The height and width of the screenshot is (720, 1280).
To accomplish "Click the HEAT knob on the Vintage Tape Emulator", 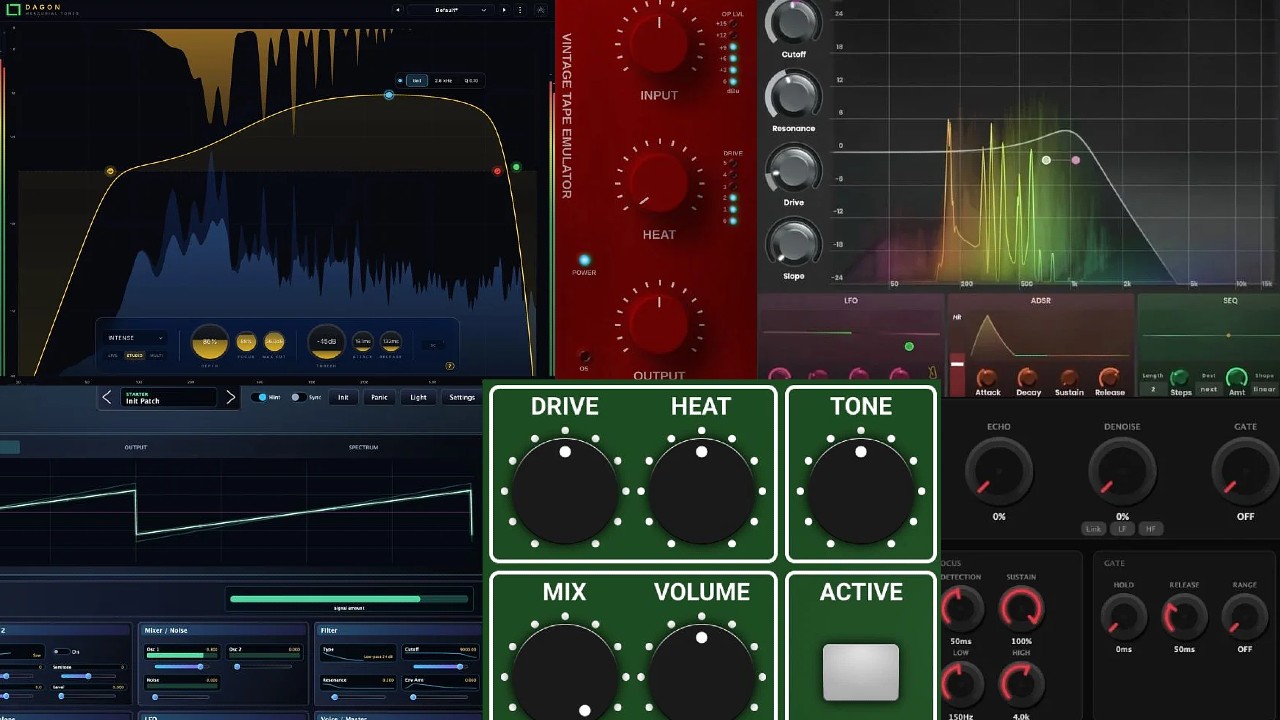I will [x=659, y=181].
